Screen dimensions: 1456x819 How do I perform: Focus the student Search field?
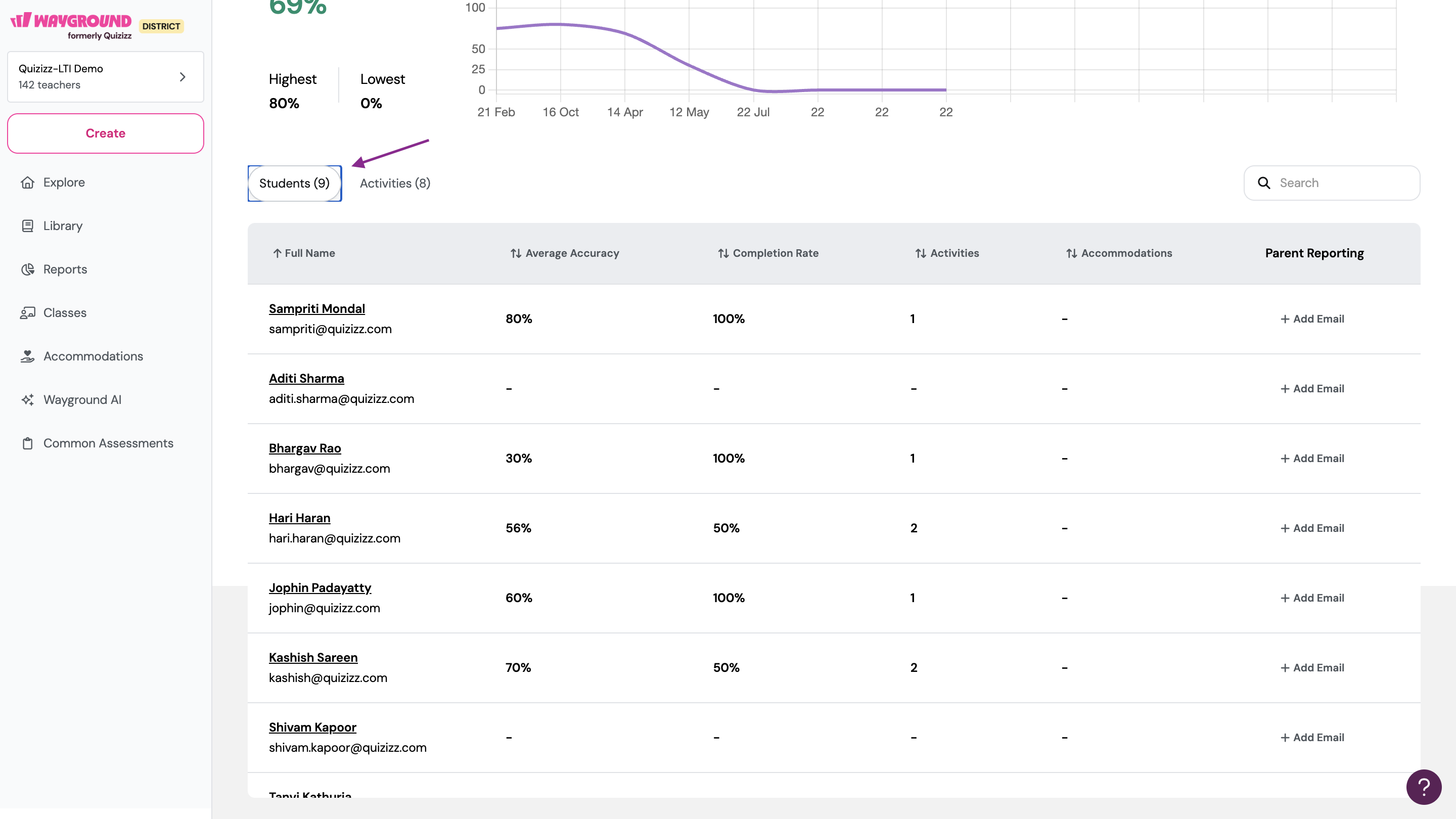click(1345, 183)
